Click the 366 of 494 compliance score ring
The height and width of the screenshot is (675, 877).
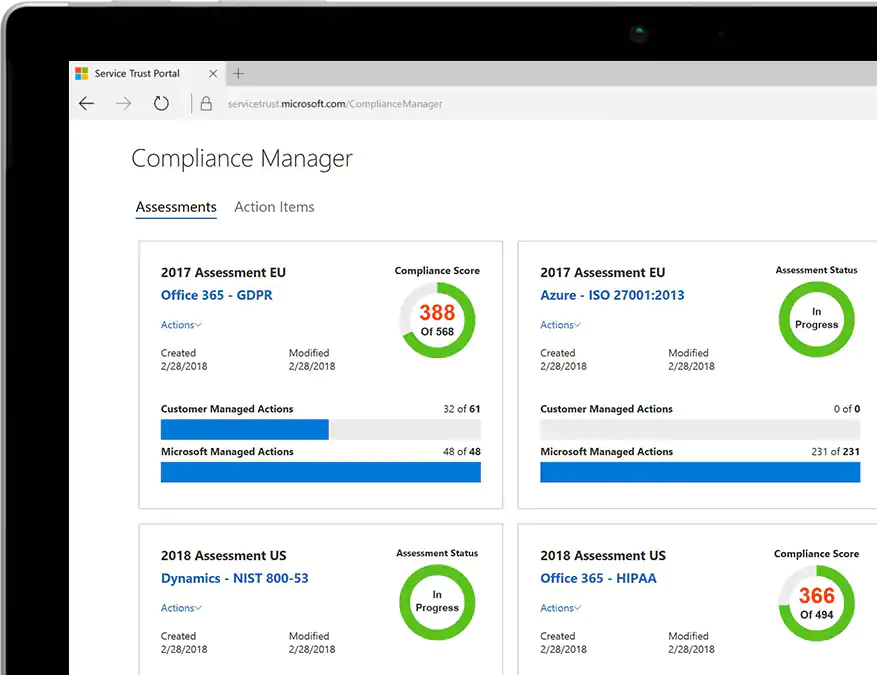(817, 603)
